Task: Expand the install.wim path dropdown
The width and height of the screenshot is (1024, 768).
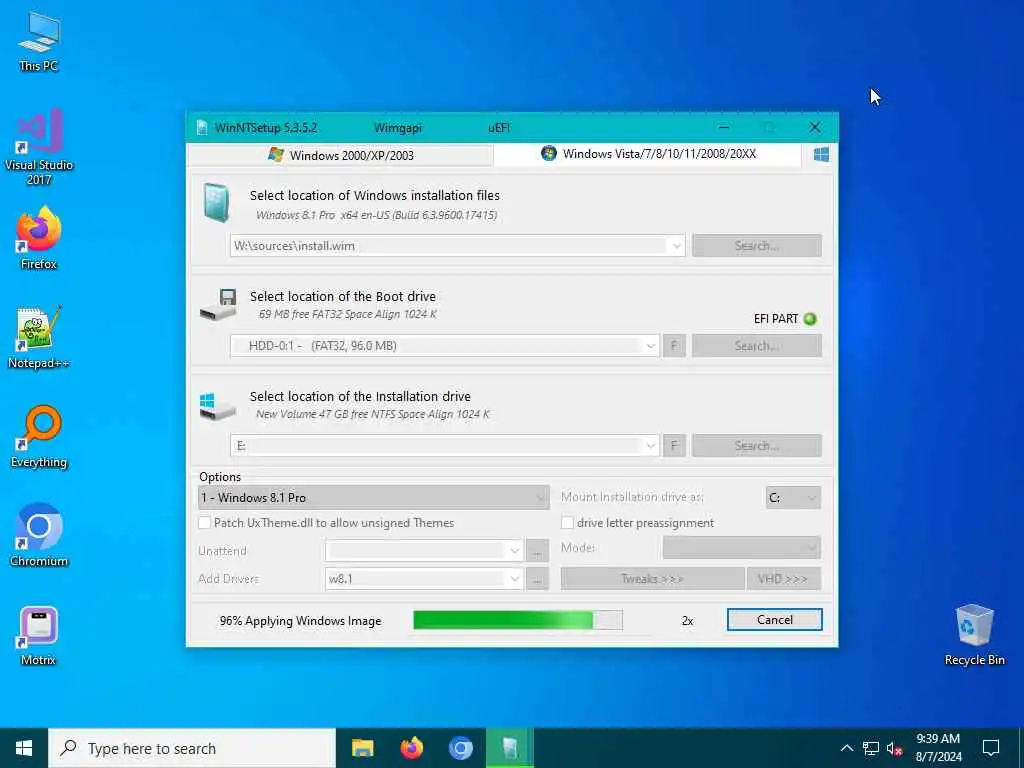Action: tap(677, 246)
